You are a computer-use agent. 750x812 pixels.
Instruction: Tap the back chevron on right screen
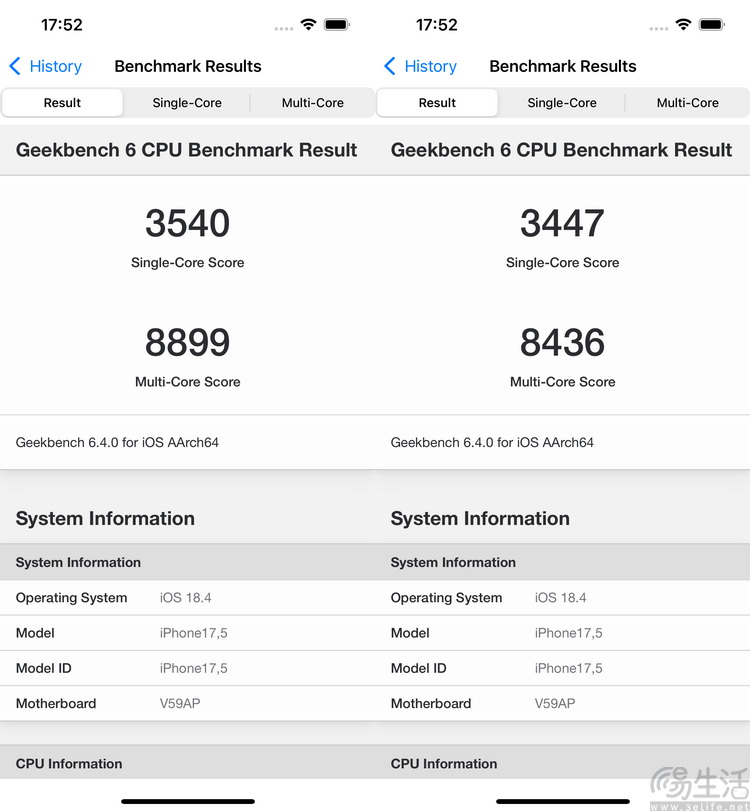pos(390,66)
